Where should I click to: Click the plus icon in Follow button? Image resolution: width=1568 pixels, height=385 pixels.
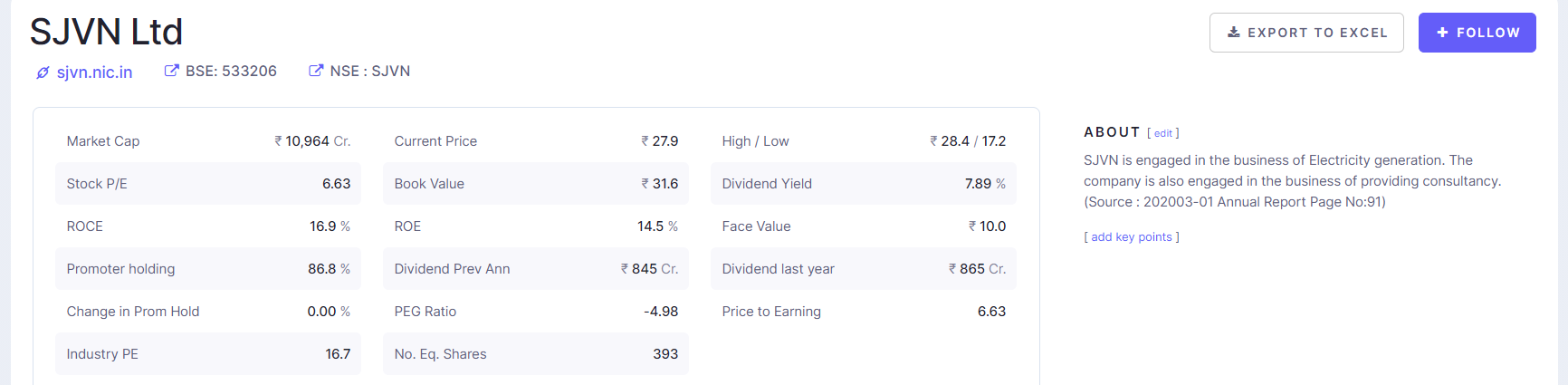(1442, 33)
